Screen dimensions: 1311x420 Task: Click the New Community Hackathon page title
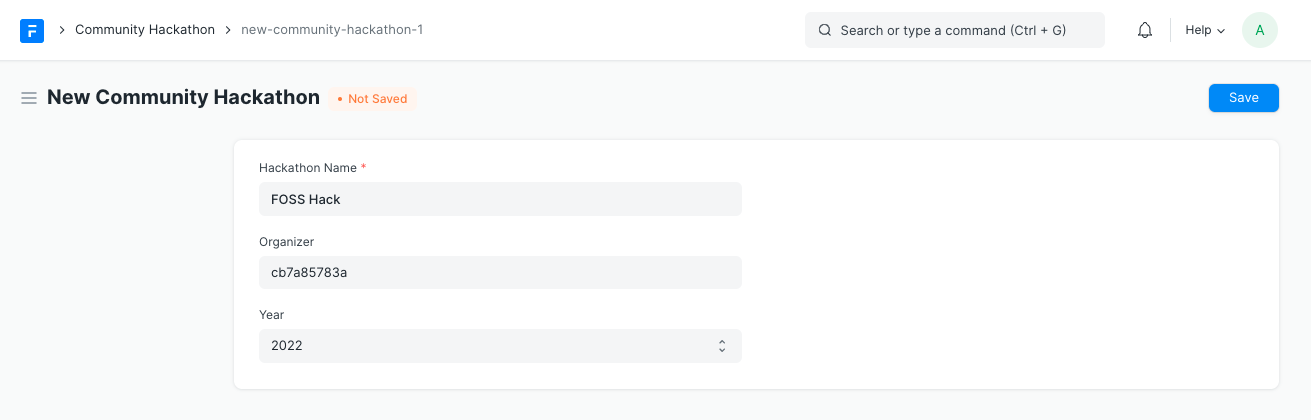coord(183,97)
